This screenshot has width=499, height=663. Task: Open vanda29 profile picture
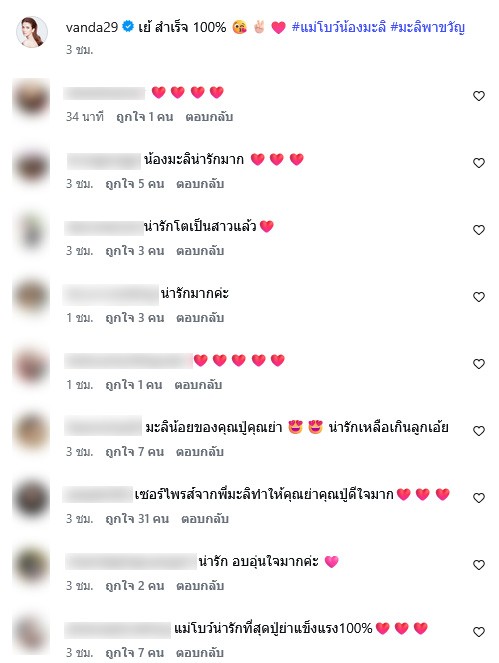(32, 32)
